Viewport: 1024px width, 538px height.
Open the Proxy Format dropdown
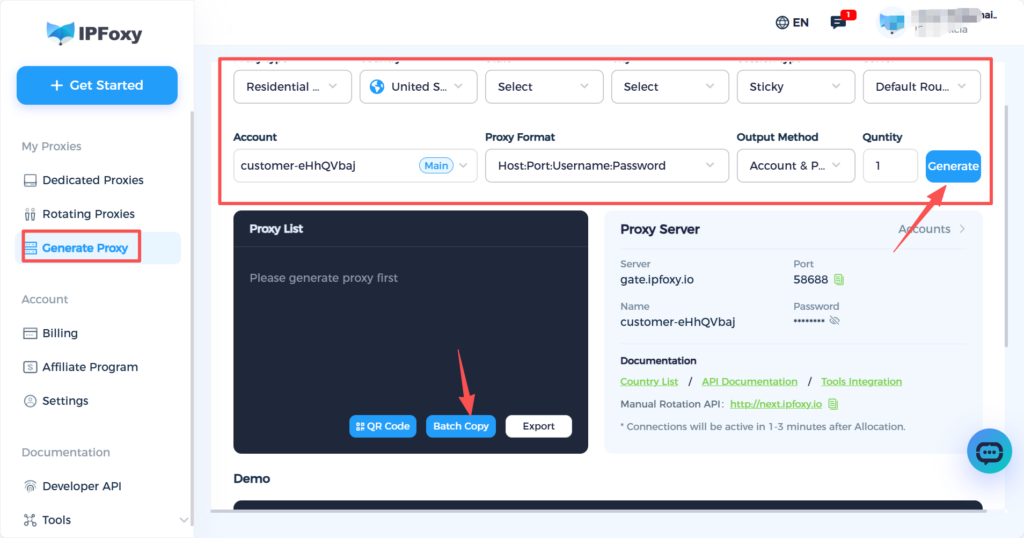[606, 166]
